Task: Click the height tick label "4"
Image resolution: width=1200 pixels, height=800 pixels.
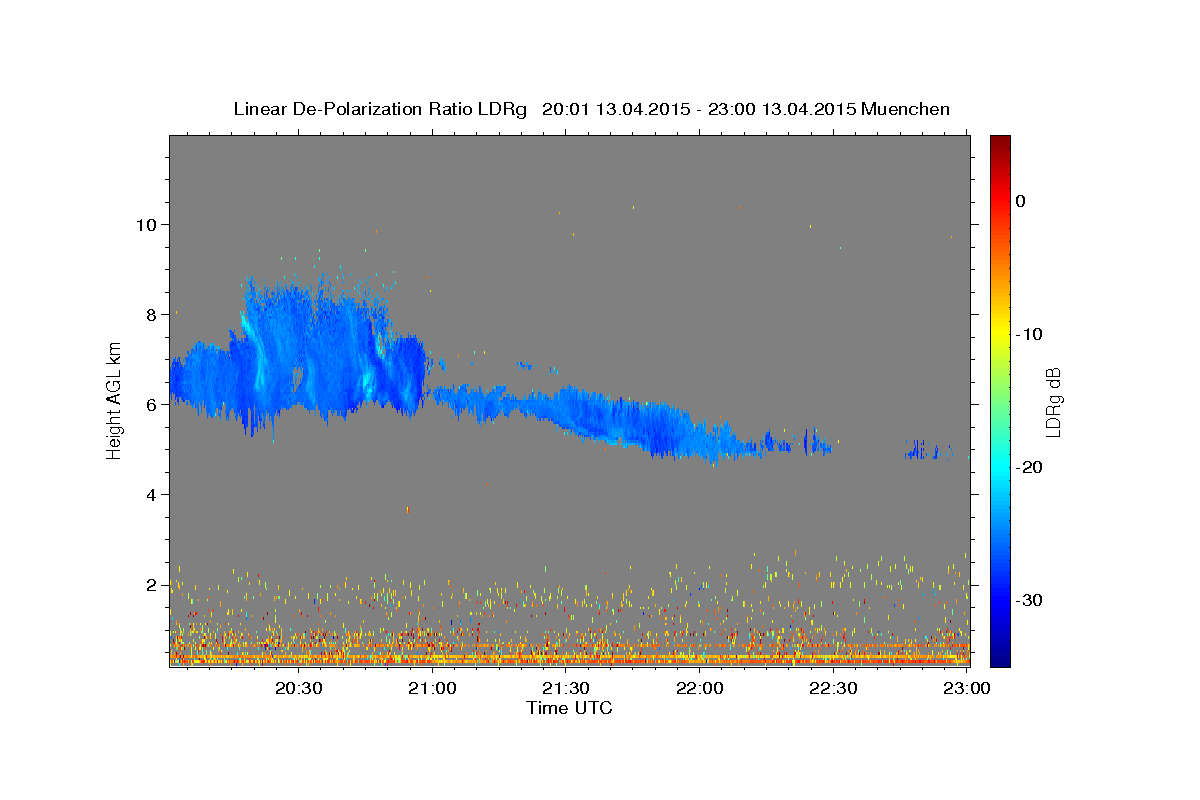Action: click(x=152, y=494)
